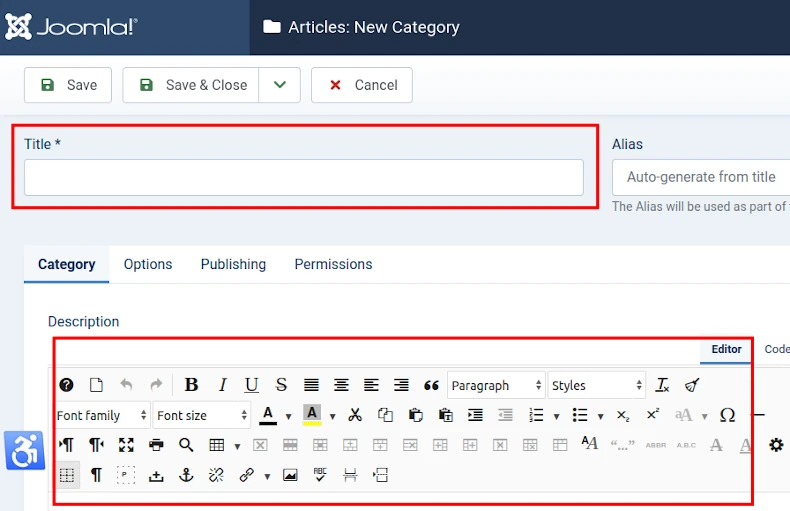790x511 pixels.
Task: Apply center alignment
Action: (341, 386)
